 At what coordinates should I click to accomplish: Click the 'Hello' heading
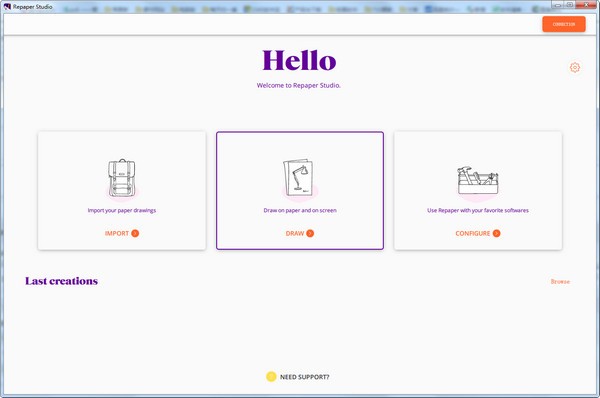(299, 60)
